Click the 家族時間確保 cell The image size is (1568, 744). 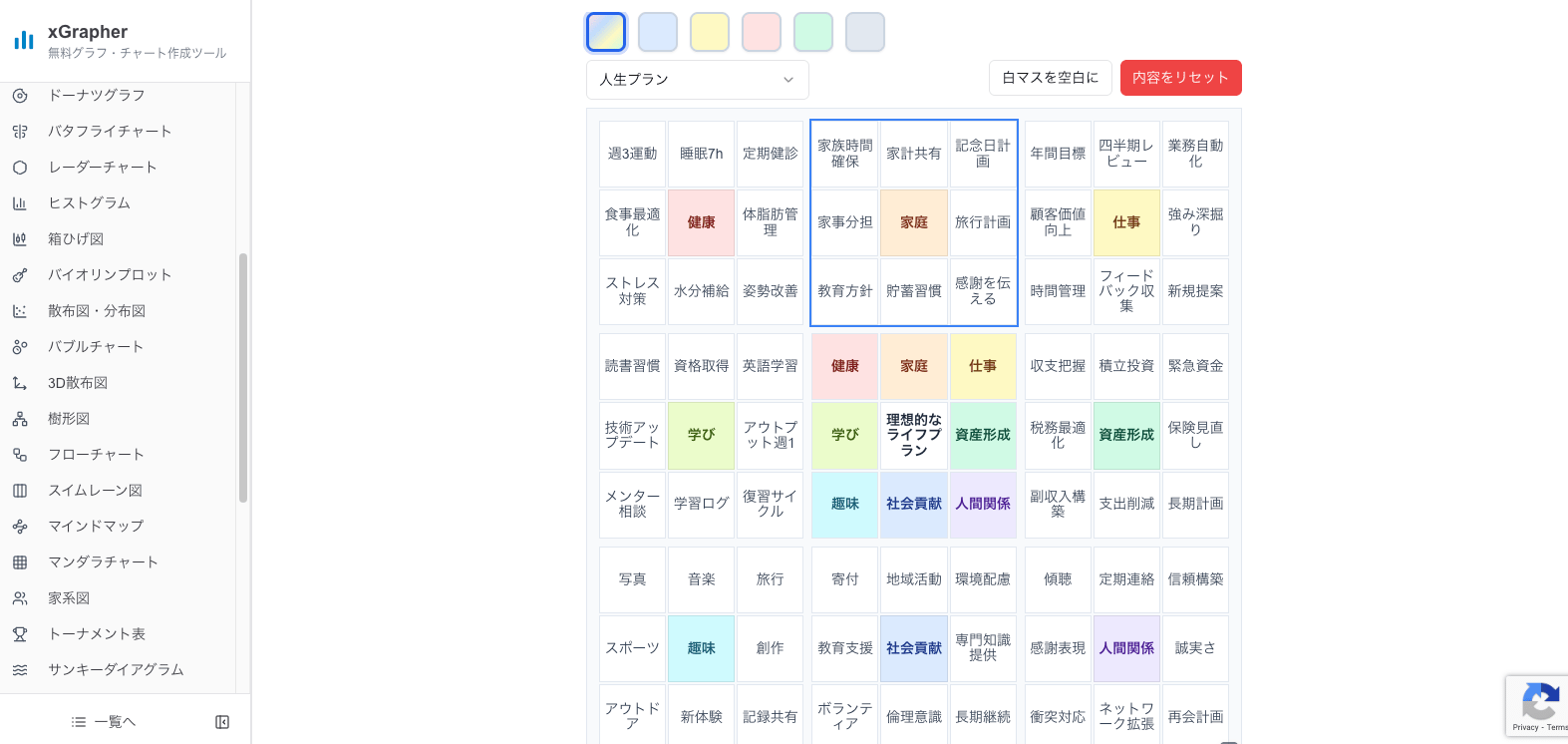[x=845, y=154]
